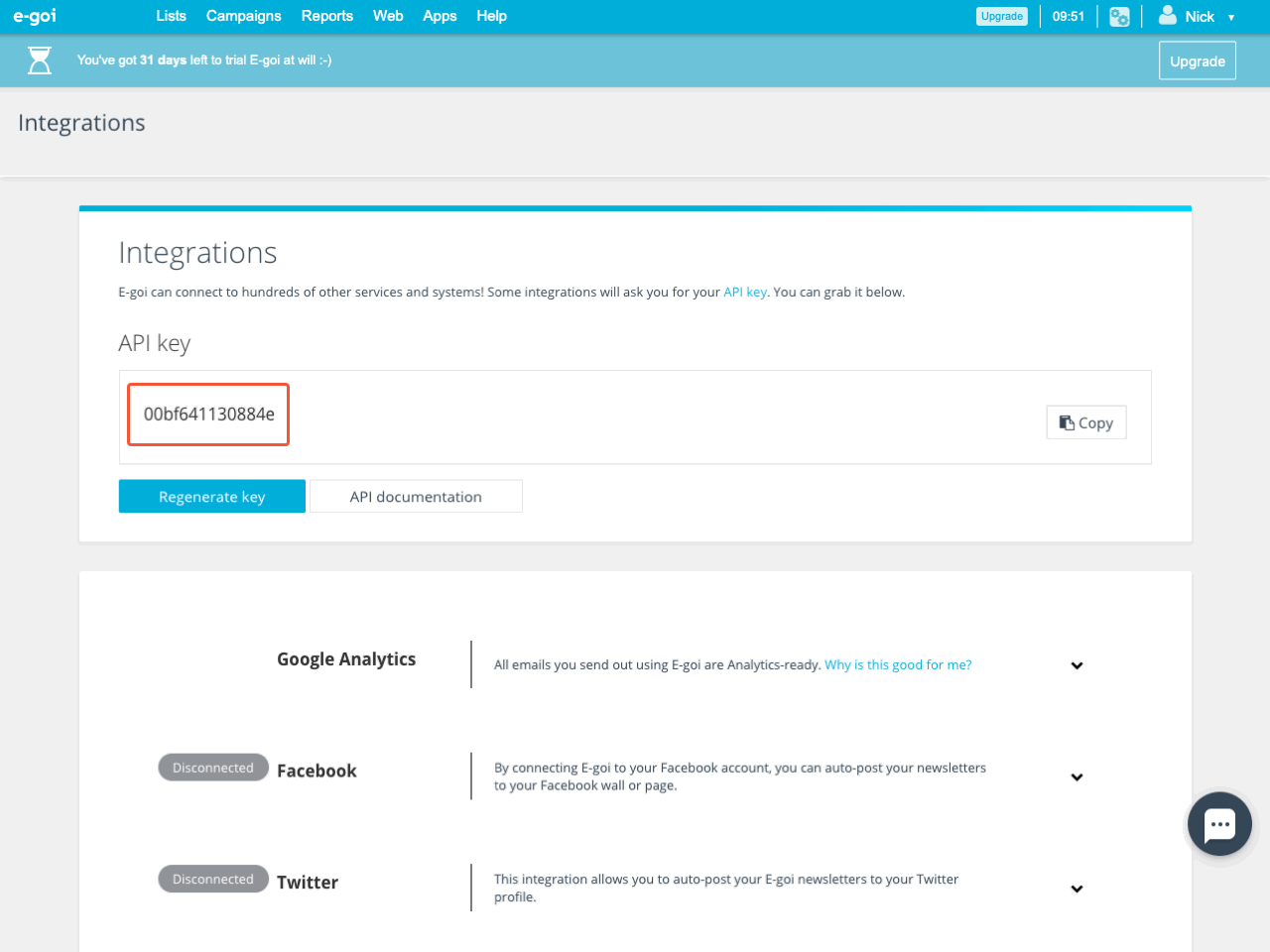Click the Upgrade button in trial banner
Screen dimensions: 1270x952
point(1197,60)
